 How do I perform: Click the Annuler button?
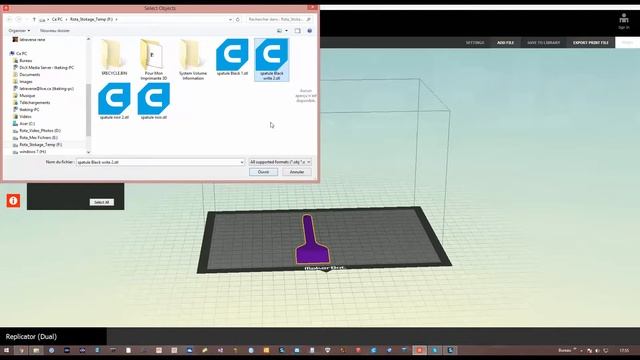click(297, 172)
